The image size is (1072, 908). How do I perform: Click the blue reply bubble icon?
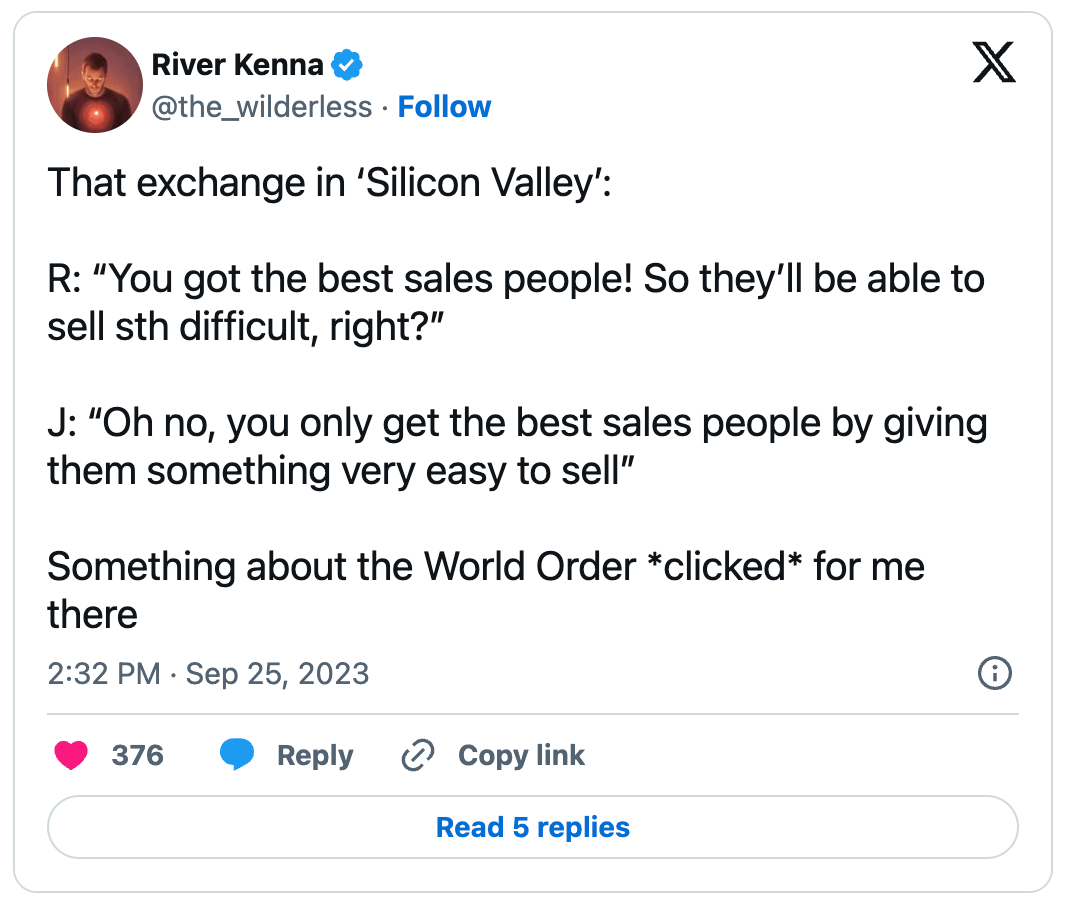point(237,755)
